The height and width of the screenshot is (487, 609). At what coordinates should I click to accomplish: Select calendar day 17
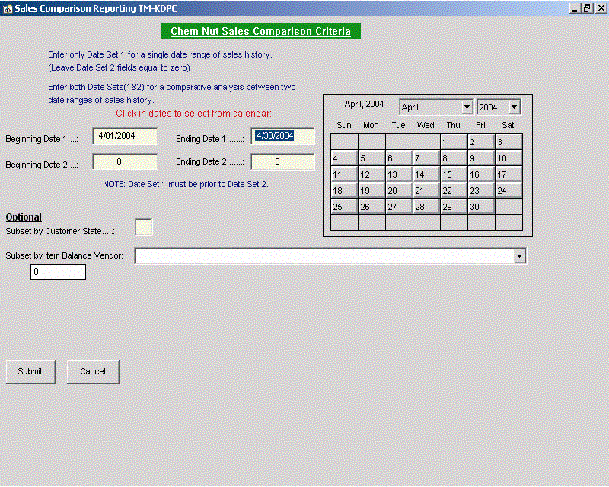(x=509, y=174)
